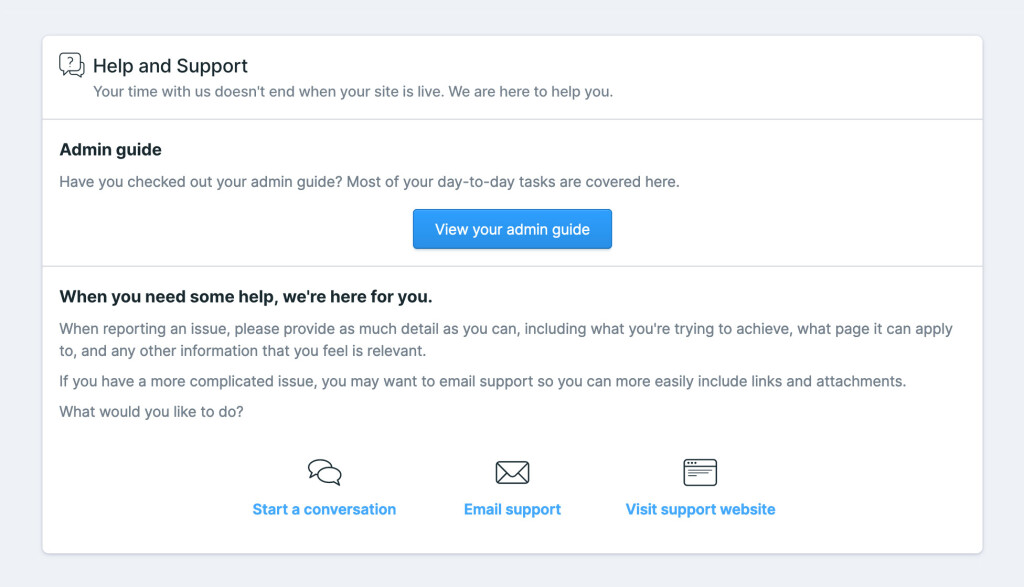Start a conversation with support

[x=324, y=509]
